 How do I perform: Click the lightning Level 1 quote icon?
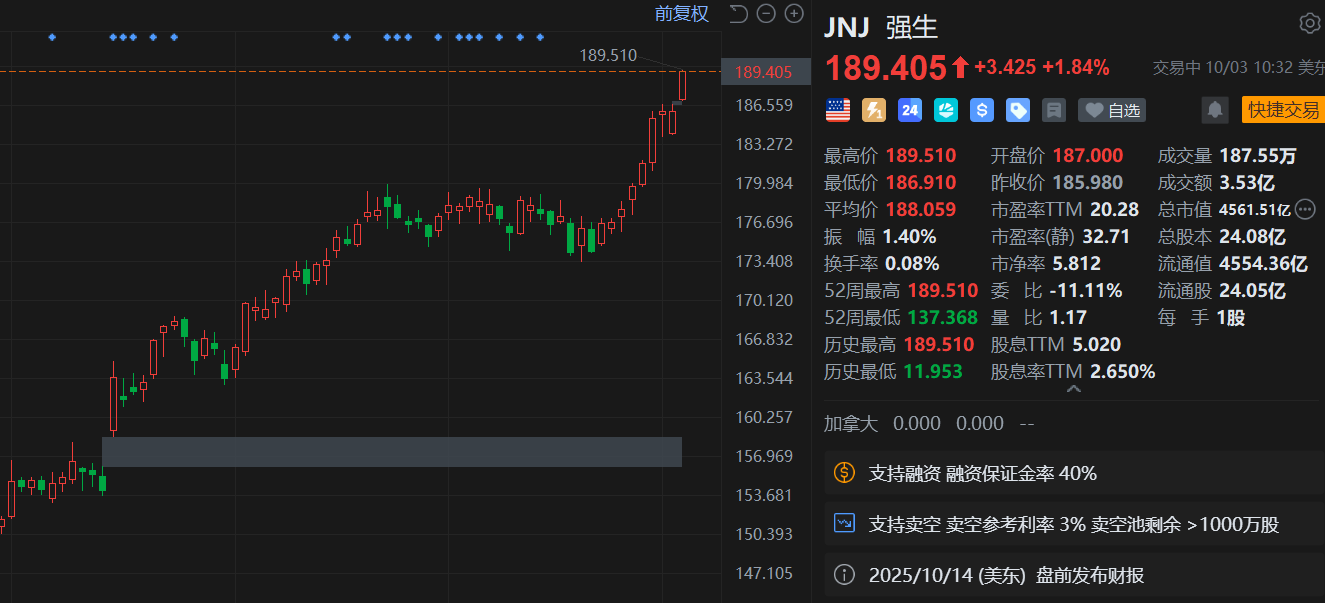874,110
